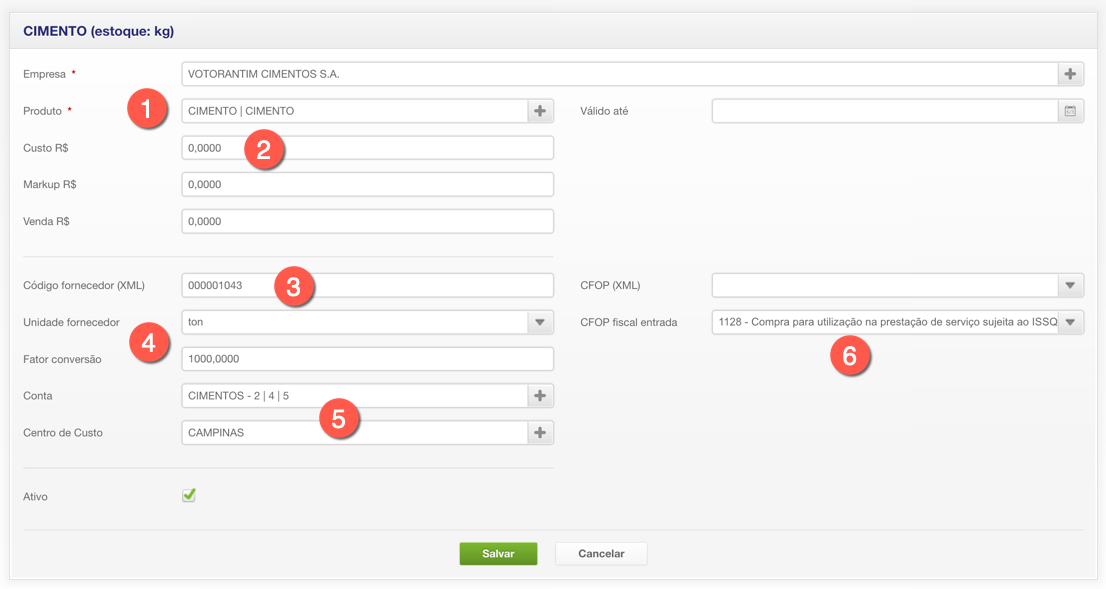Click the plus icon beside Conta field
The height and width of the screenshot is (589, 1106).
[x=540, y=396]
